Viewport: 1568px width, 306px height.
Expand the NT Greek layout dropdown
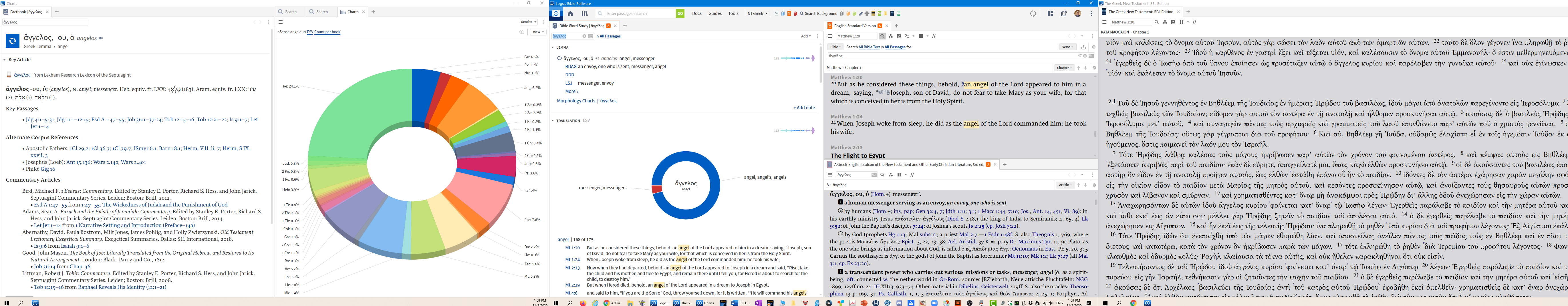click(757, 13)
